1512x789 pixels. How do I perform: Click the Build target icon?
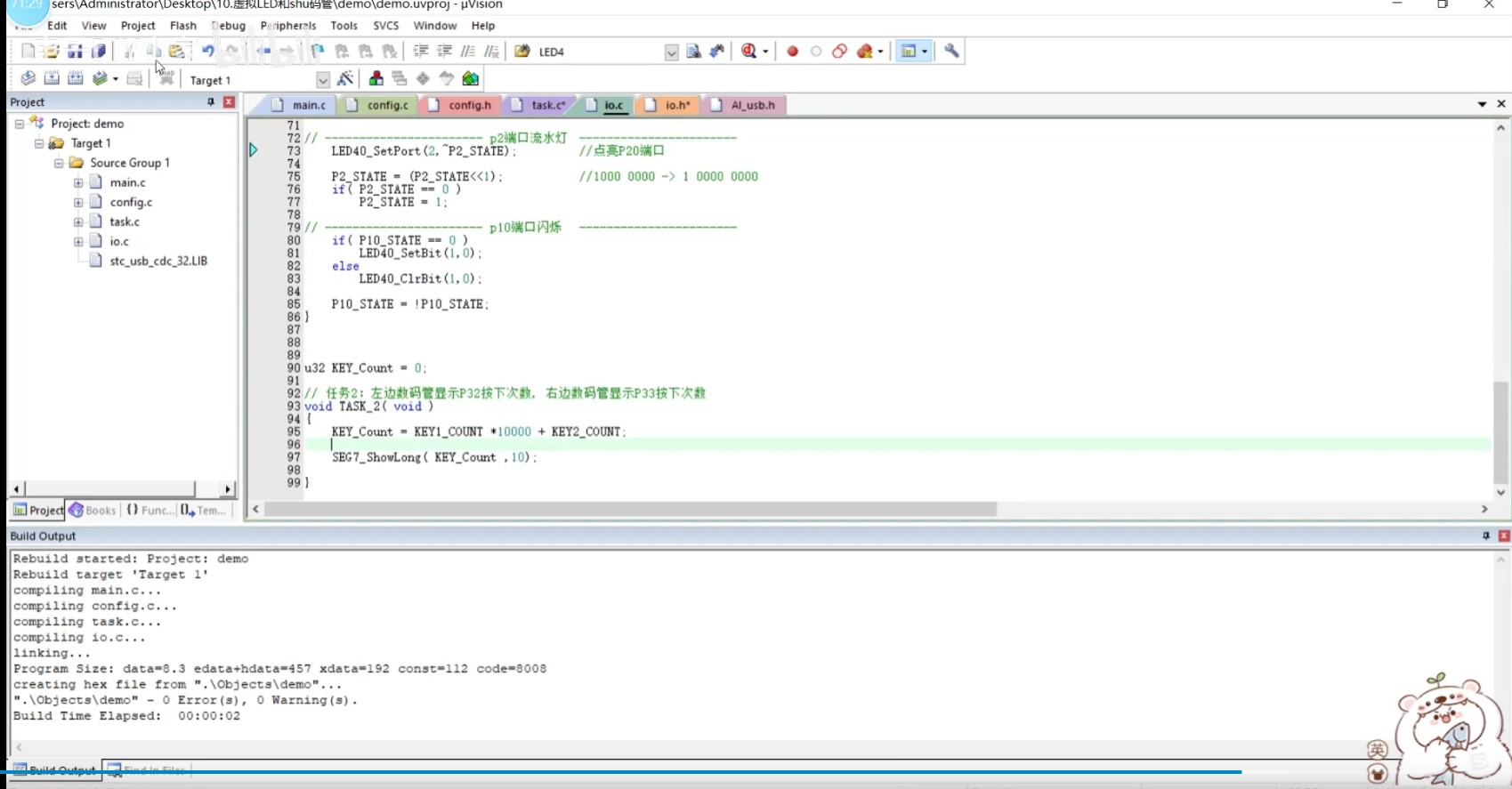click(x=52, y=79)
